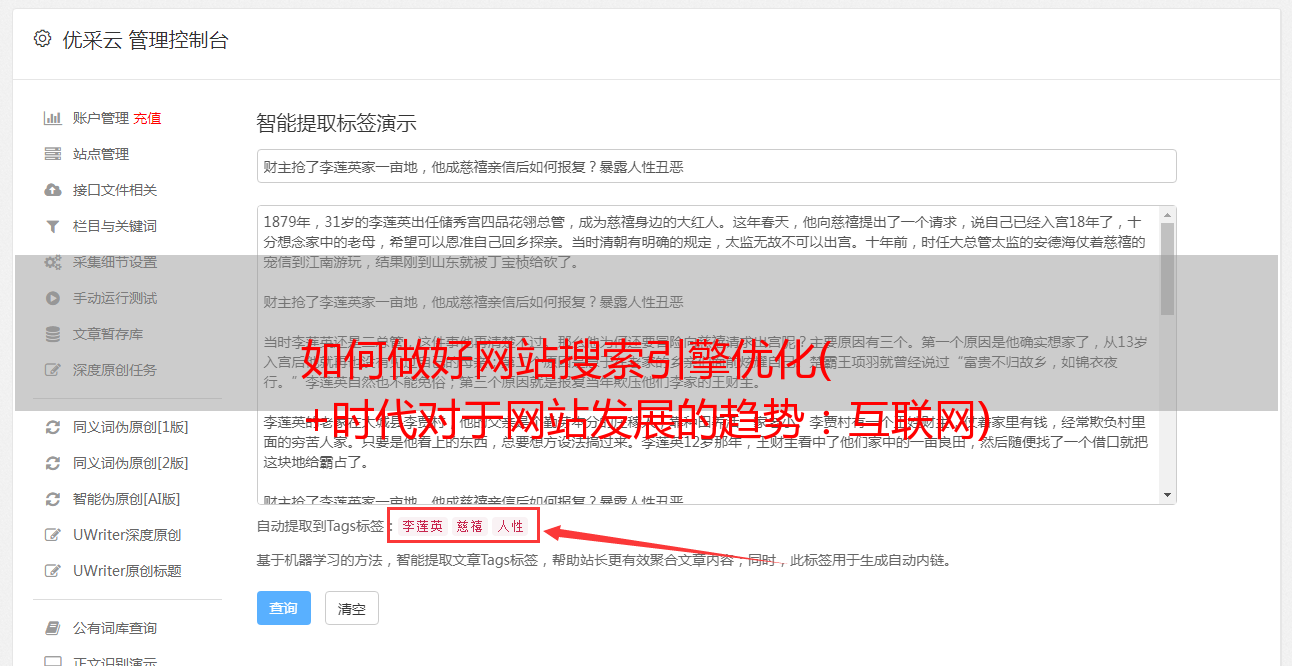The width and height of the screenshot is (1292, 666).
Task: Click the refresh icon beside 同义词伪原创[1版]
Action: [53, 427]
